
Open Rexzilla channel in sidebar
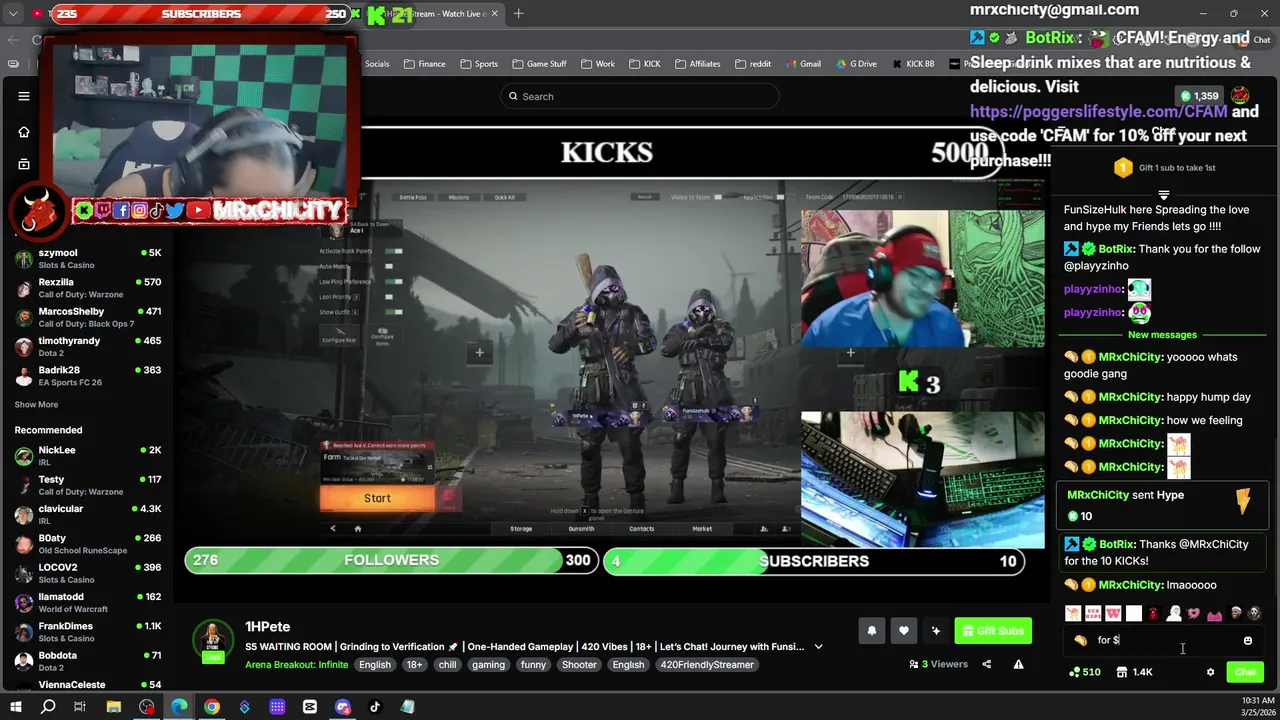[x=88, y=288]
